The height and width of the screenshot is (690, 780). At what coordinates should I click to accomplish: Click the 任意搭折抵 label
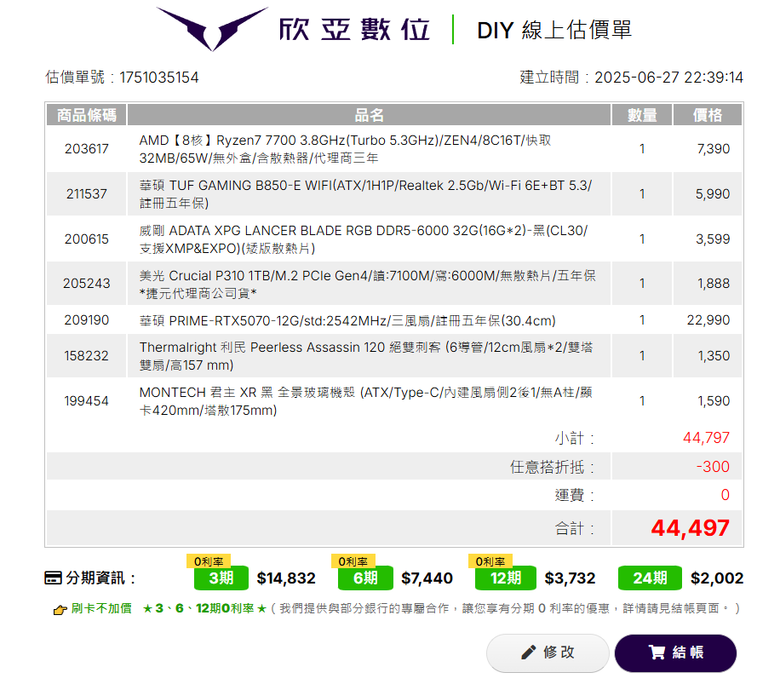coord(552,467)
